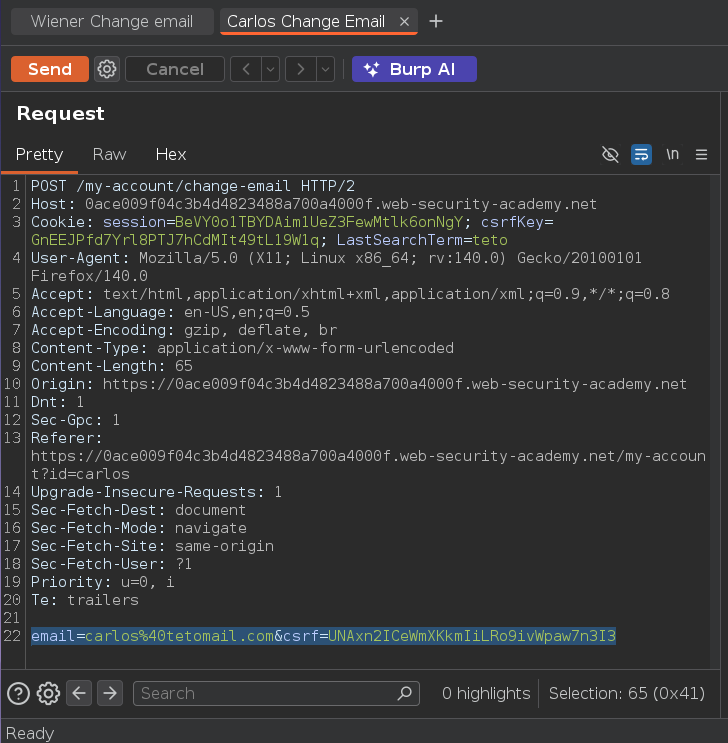
Task: Go back with the previous-request arrow
Action: (x=246, y=69)
